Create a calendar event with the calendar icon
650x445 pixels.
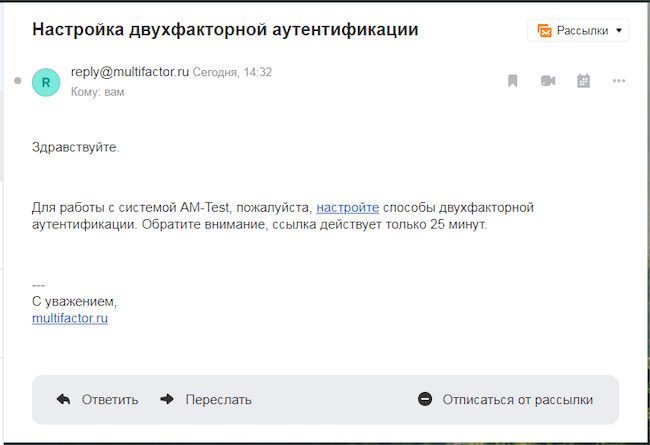click(x=584, y=81)
